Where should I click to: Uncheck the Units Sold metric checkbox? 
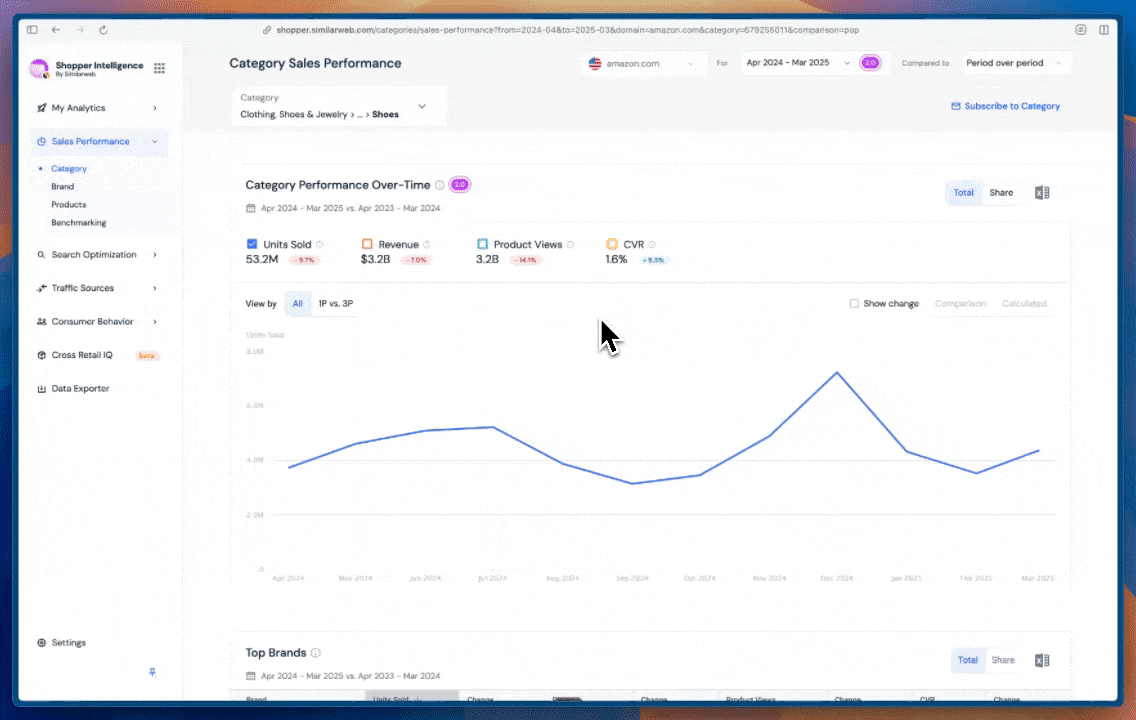[x=252, y=243]
